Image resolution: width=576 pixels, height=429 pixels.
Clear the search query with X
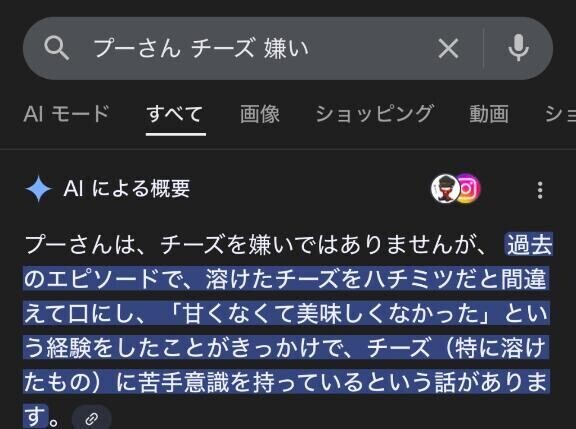pyautogui.click(x=448, y=48)
